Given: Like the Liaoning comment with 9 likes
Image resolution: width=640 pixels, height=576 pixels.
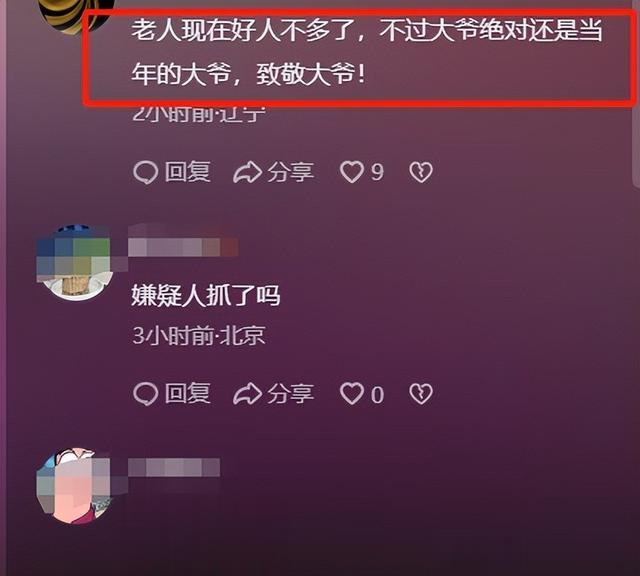Looking at the screenshot, I should pyautogui.click(x=352, y=172).
